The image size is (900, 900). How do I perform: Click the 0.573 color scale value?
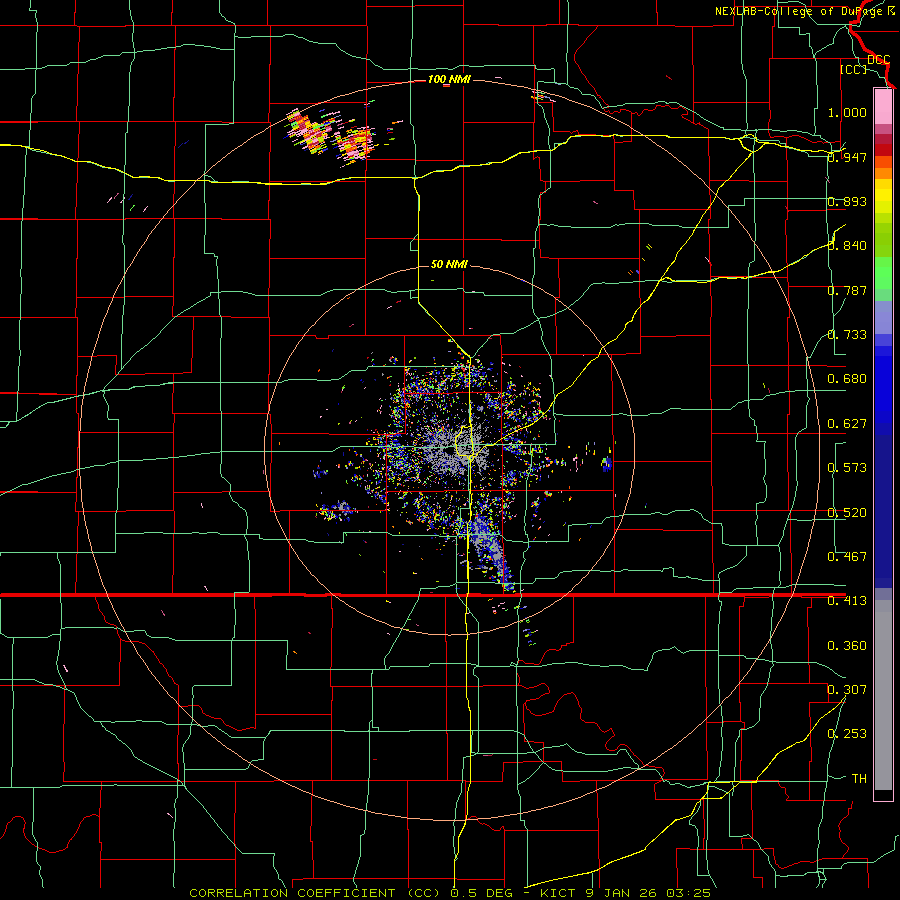click(847, 468)
